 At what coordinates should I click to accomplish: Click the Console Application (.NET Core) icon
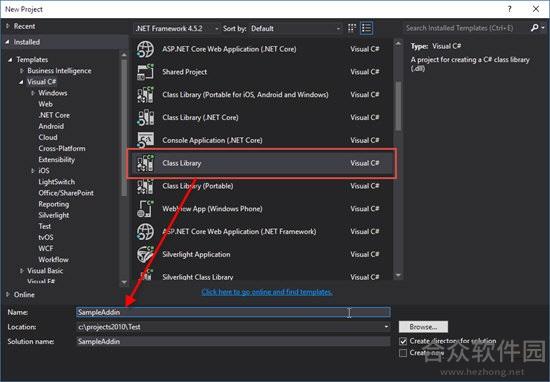click(x=145, y=140)
